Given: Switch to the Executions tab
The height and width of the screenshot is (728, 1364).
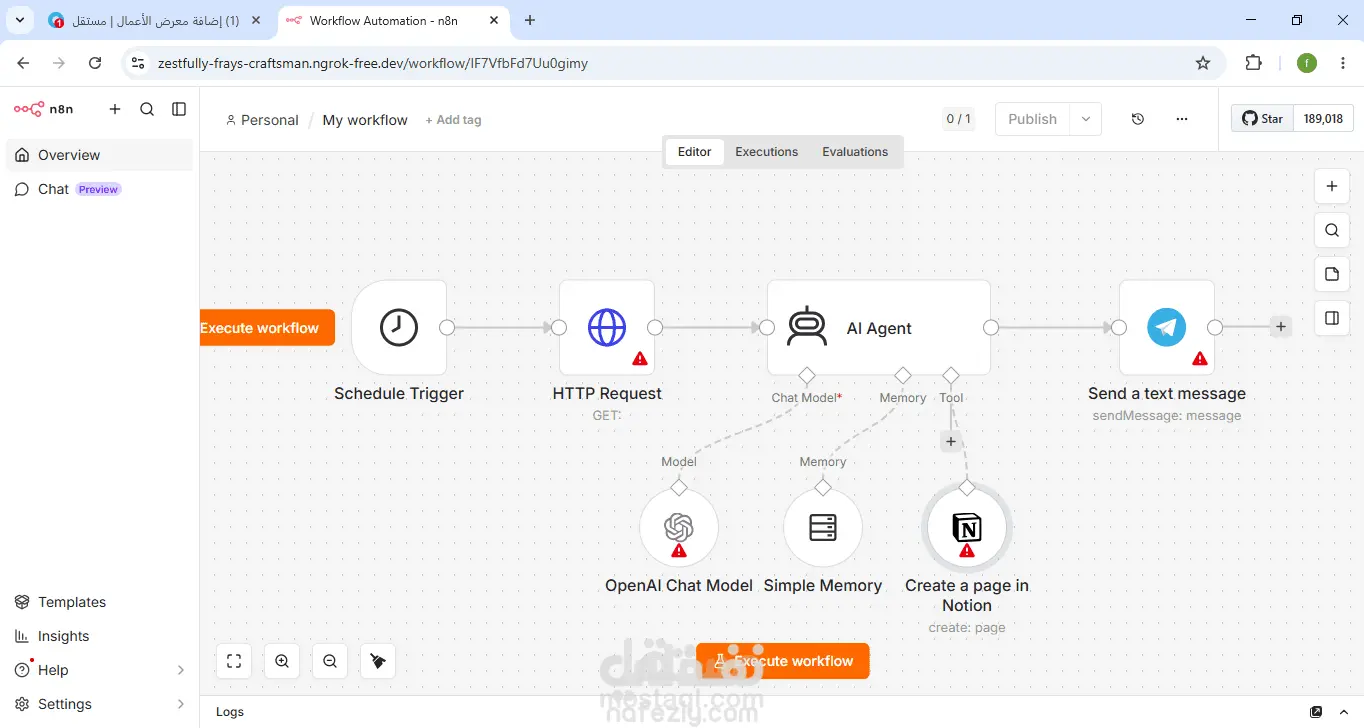Looking at the screenshot, I should click(767, 152).
